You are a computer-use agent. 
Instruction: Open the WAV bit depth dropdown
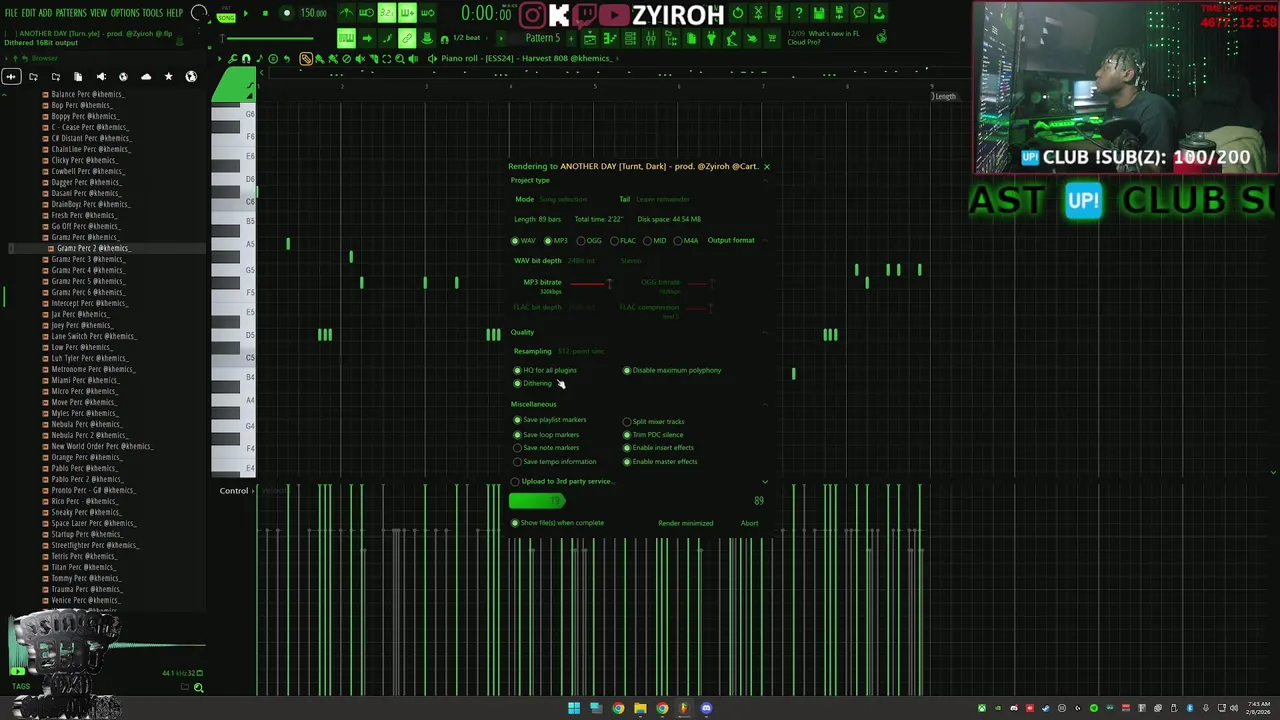pyautogui.click(x=581, y=261)
